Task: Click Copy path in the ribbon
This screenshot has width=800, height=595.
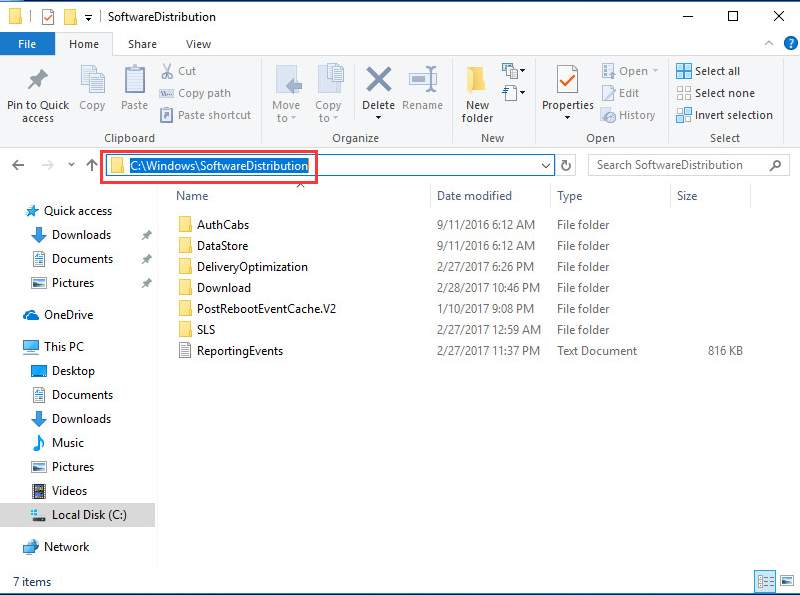Action: 195,93
